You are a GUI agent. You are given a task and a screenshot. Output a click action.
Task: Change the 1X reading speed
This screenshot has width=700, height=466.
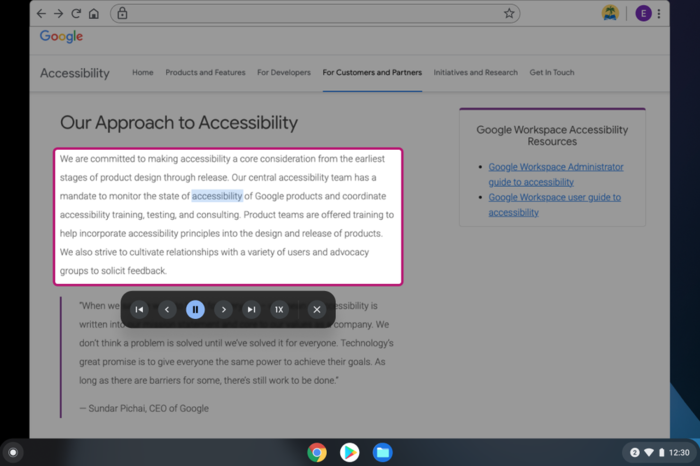click(279, 310)
